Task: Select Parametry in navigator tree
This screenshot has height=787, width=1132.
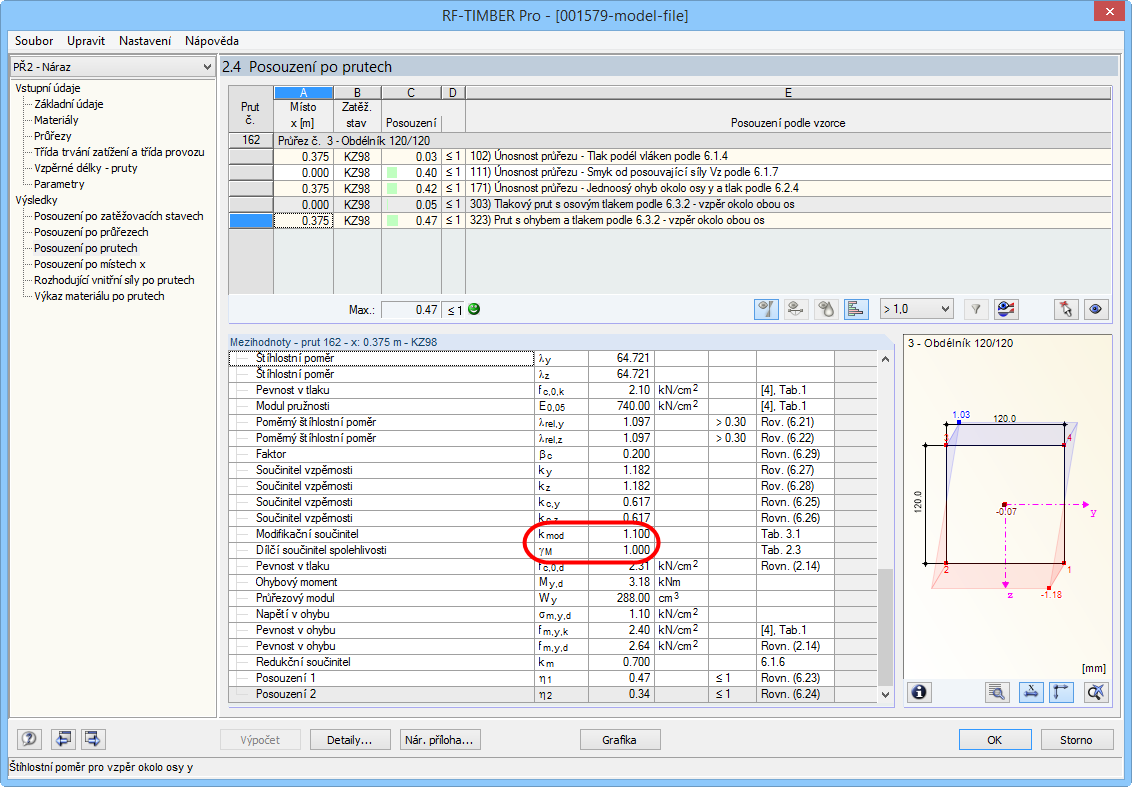Action: (x=59, y=184)
